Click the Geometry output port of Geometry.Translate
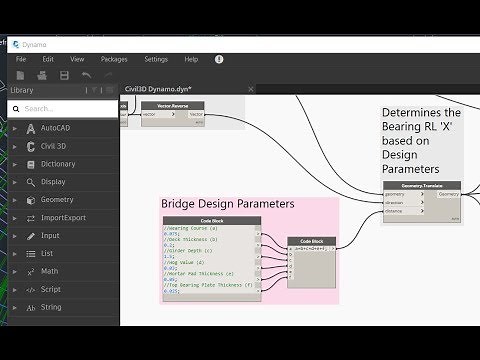This screenshot has height=360, width=480. click(x=449, y=194)
